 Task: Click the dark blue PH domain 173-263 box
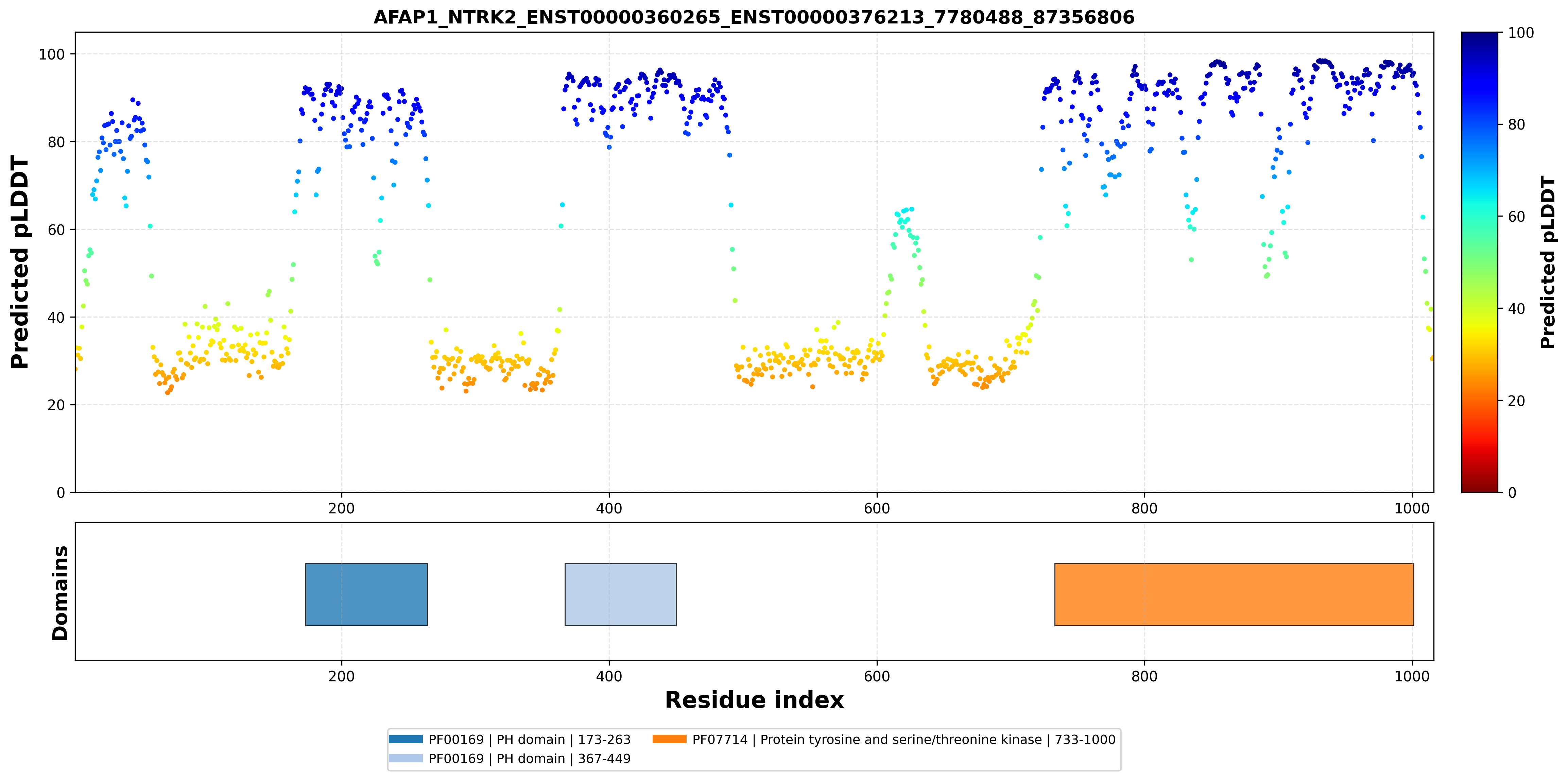366,595
